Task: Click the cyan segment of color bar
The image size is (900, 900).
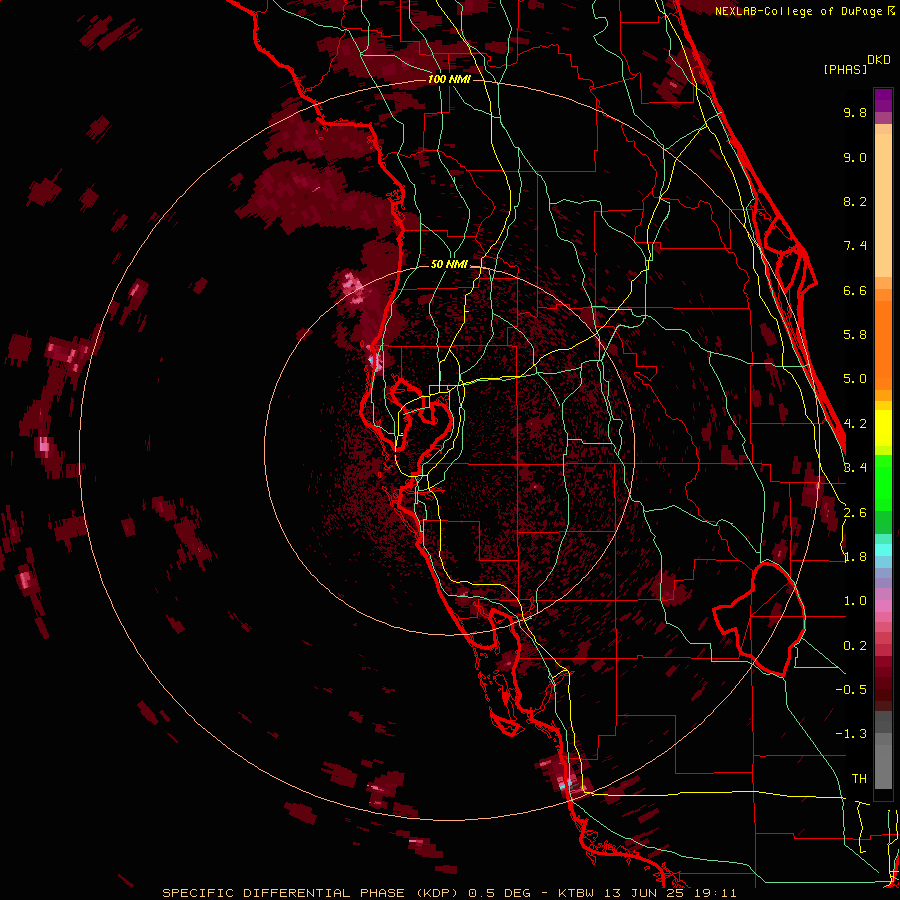Action: (883, 550)
